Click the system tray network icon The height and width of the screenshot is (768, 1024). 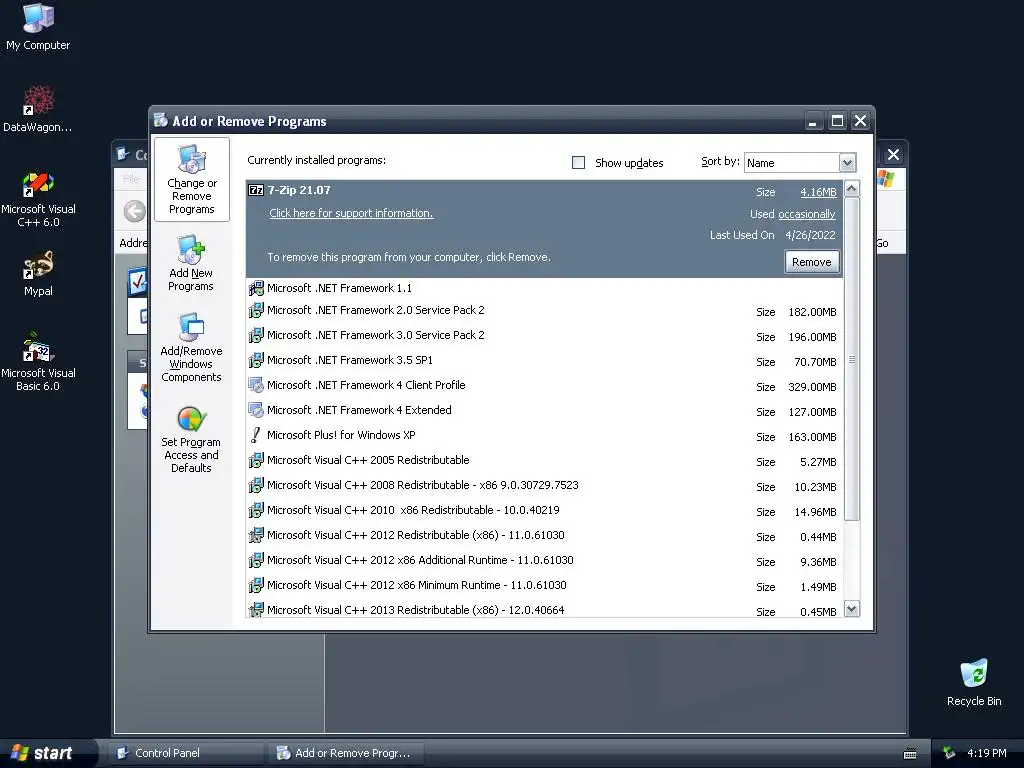click(950, 753)
